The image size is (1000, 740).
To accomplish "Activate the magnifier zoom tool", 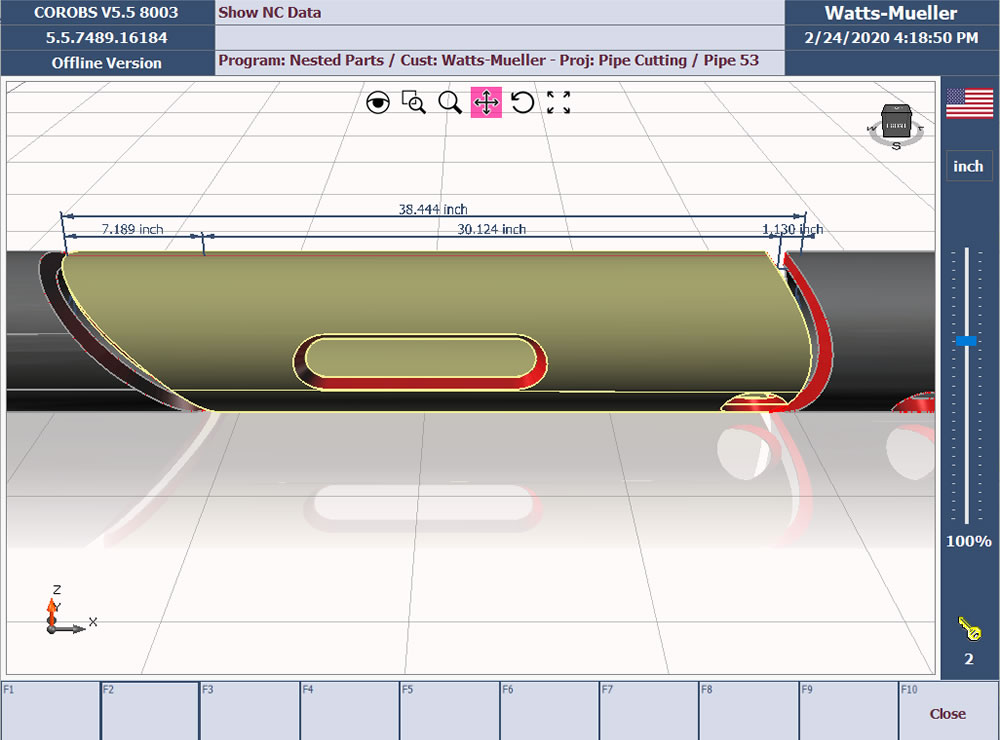I will (x=450, y=102).
